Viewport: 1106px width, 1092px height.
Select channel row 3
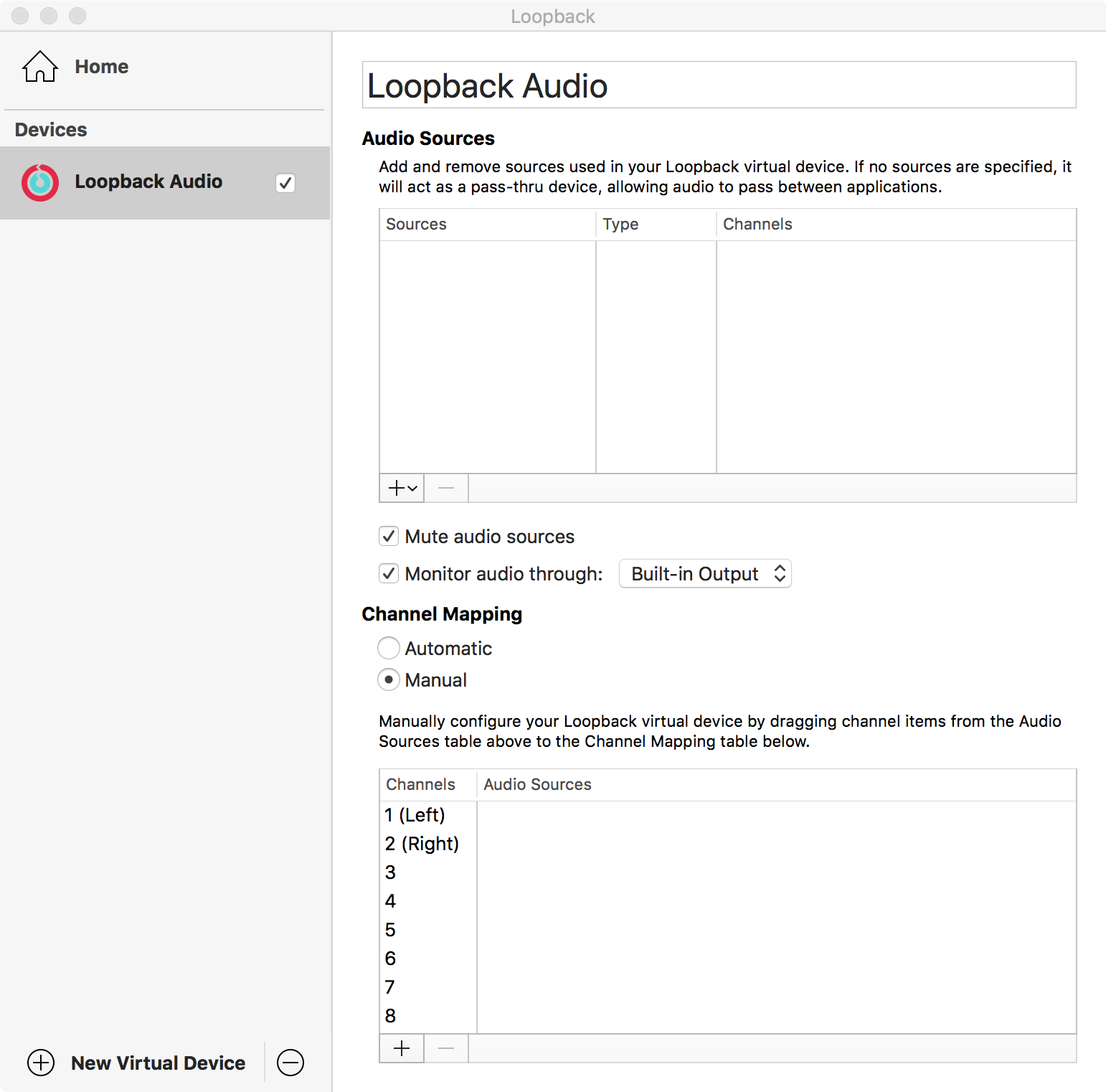728,872
